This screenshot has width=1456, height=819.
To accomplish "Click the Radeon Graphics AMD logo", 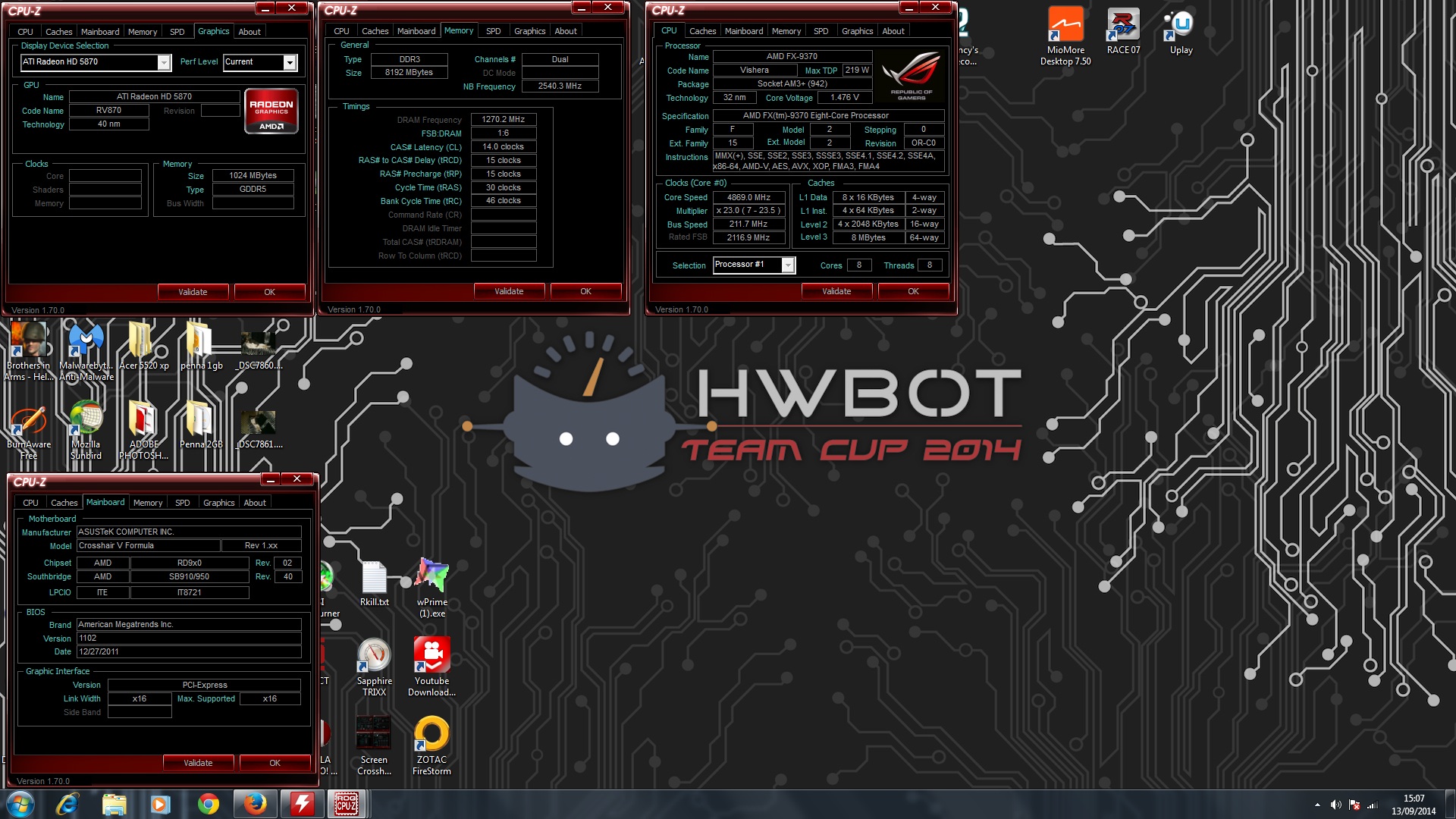I will pos(271,111).
